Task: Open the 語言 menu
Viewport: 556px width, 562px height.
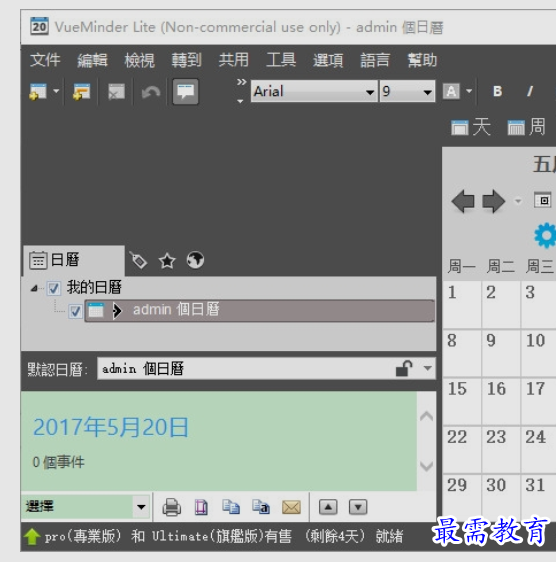Action: tap(375, 60)
